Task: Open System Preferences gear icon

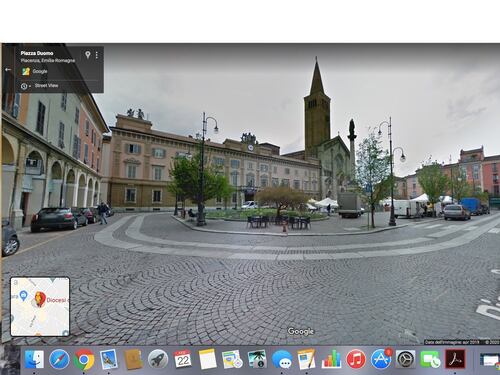Action: coord(406,360)
